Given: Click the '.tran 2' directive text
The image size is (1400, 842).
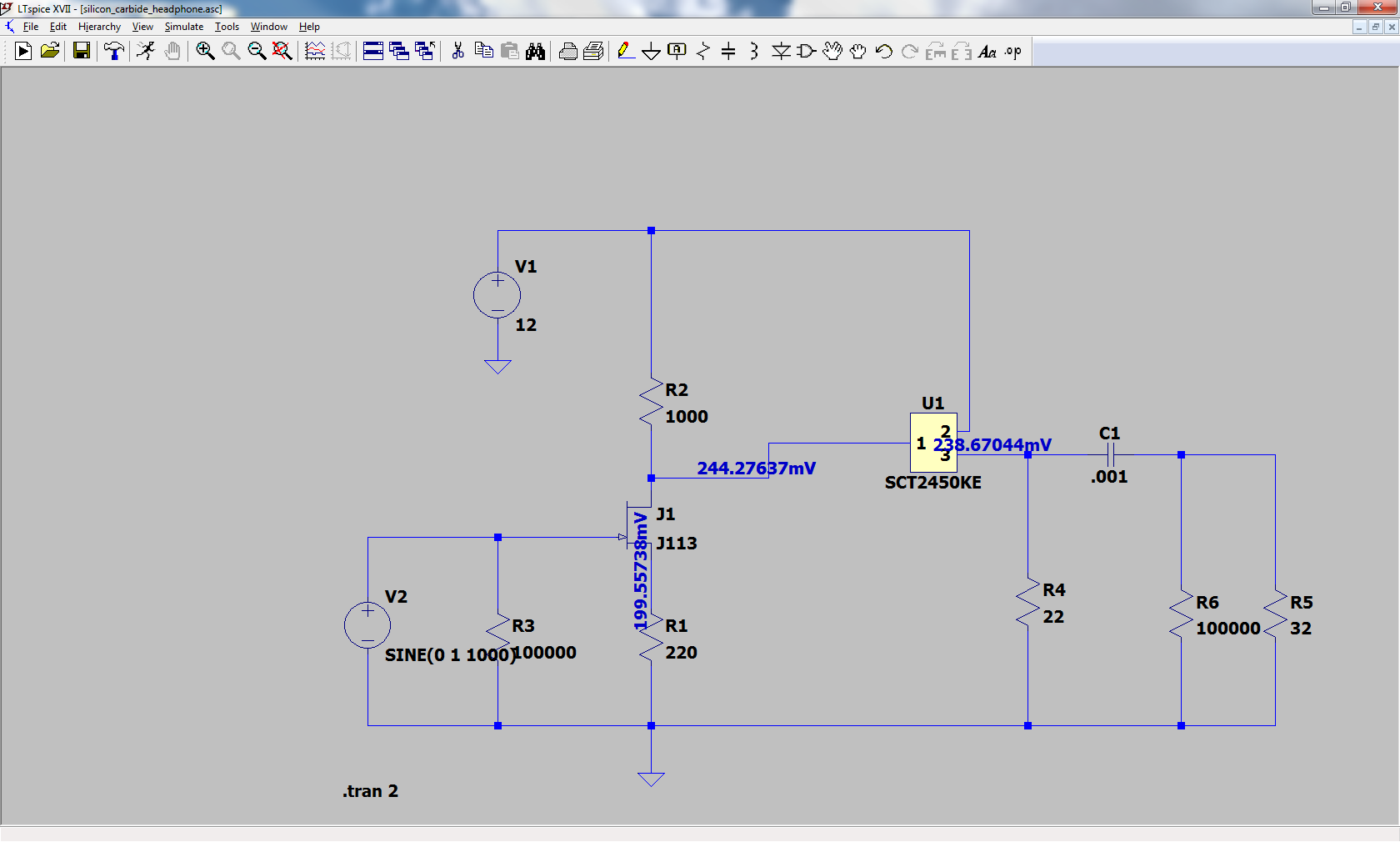Looking at the screenshot, I should click(370, 791).
